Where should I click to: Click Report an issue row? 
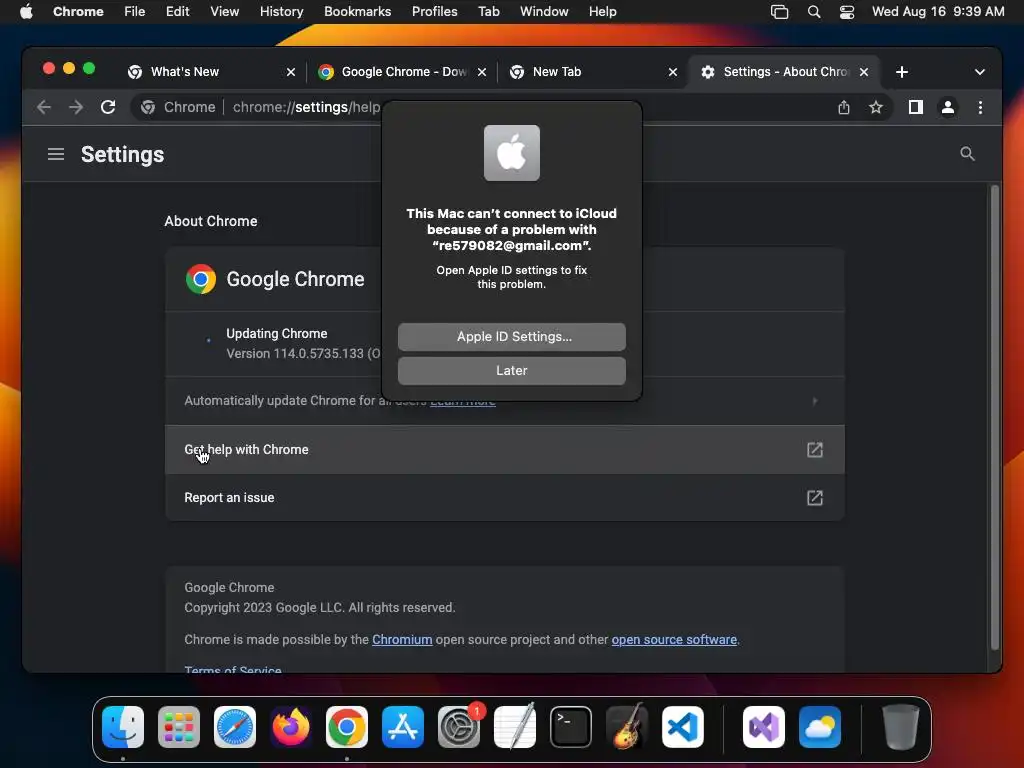click(504, 498)
